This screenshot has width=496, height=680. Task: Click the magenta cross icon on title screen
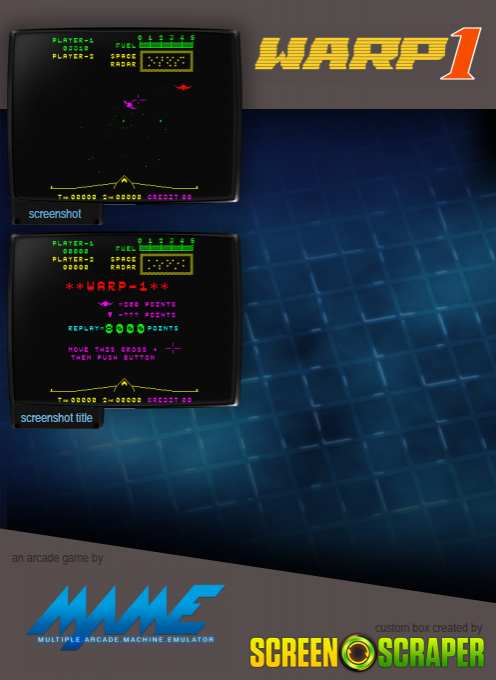tap(173, 348)
